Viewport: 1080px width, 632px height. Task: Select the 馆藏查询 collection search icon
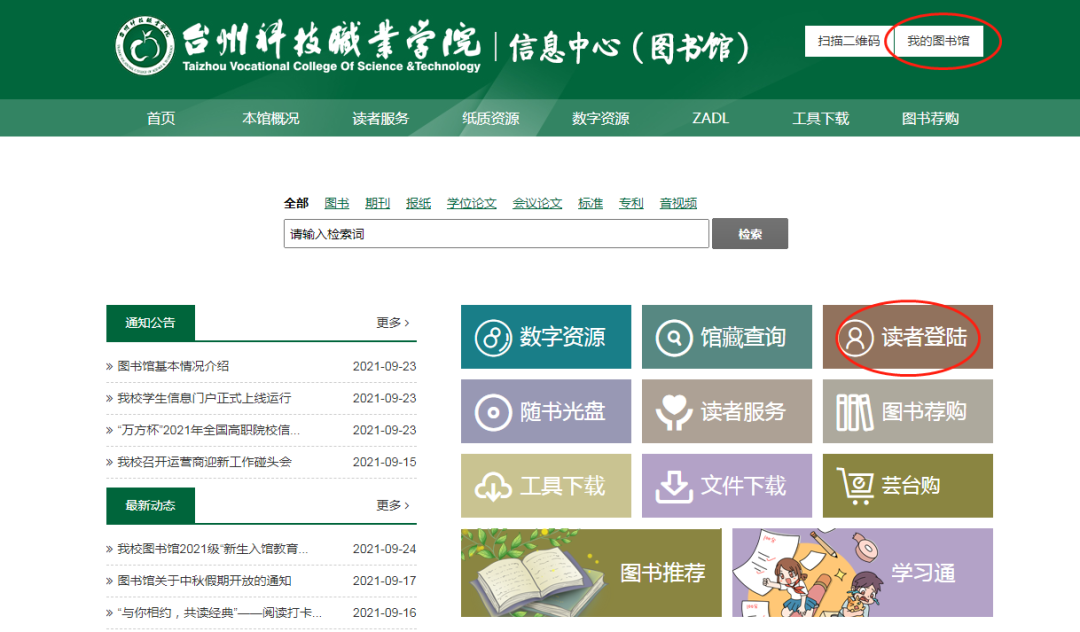[x=726, y=337]
